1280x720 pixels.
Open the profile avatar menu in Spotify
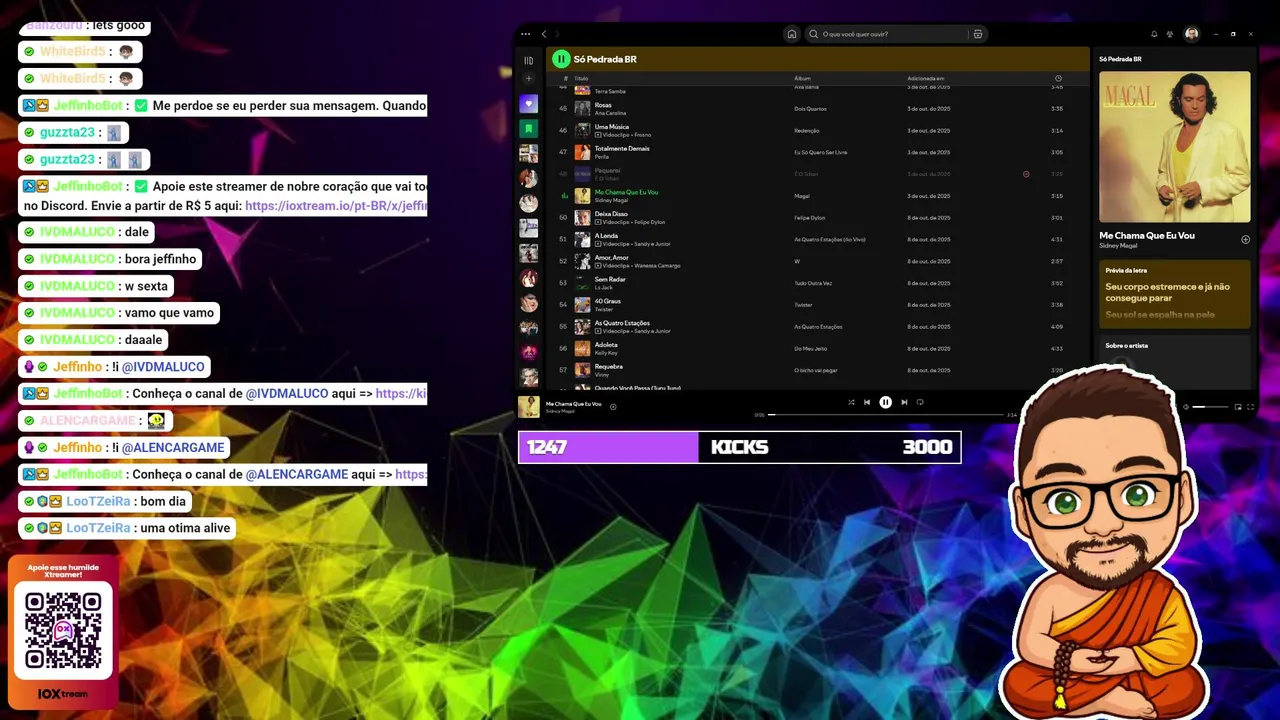[x=1192, y=34]
